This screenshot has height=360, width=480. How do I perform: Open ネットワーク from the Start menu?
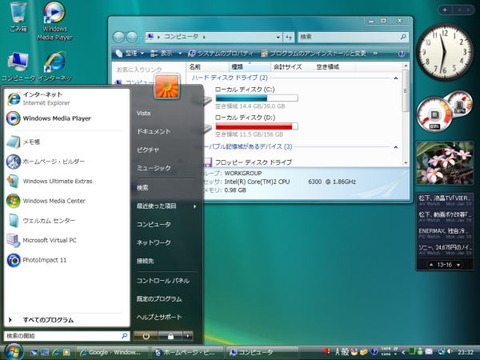154,243
